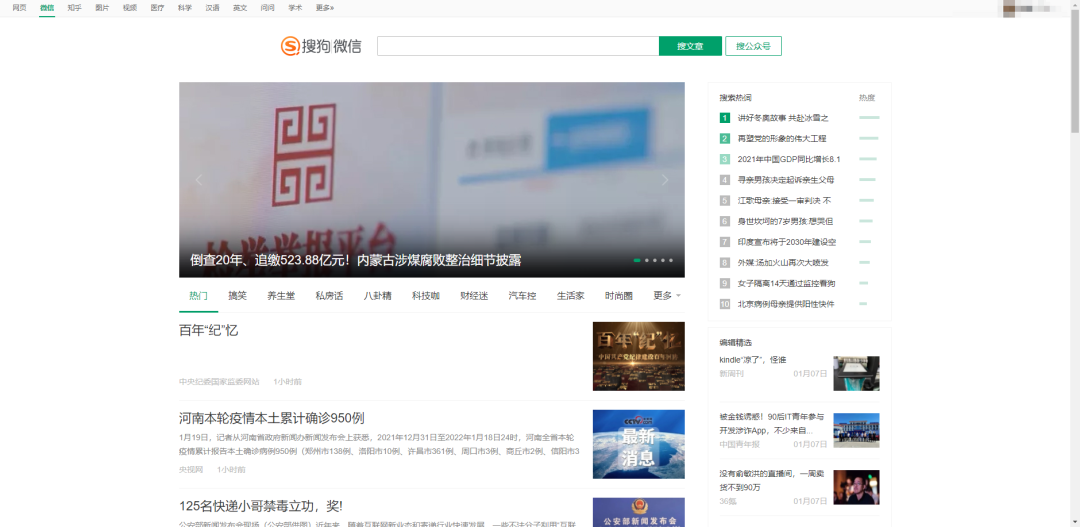
Task: Open 中央纪委国家监委网站 source link
Action: pos(219,382)
